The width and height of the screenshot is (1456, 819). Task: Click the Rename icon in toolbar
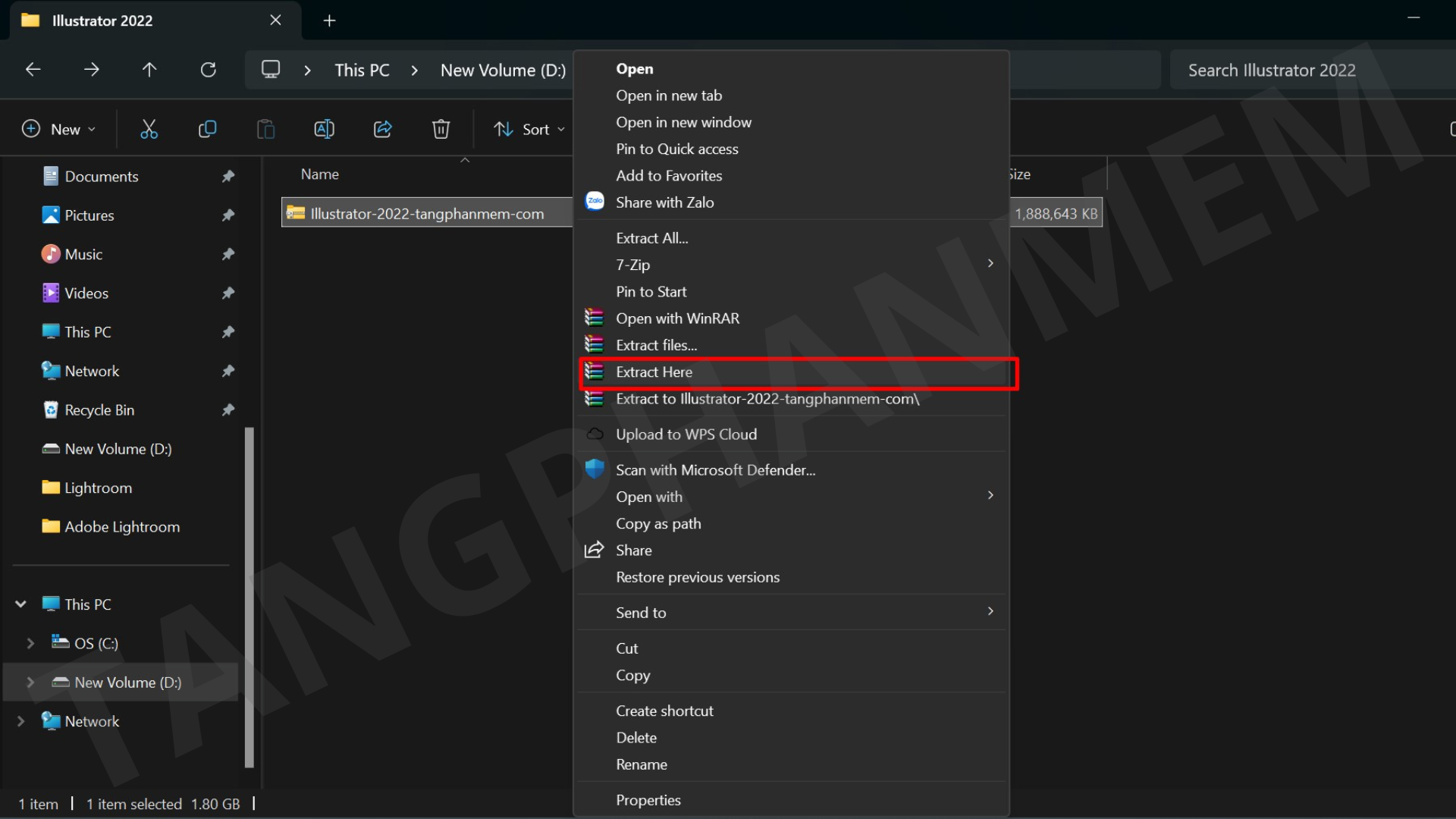[x=324, y=130]
